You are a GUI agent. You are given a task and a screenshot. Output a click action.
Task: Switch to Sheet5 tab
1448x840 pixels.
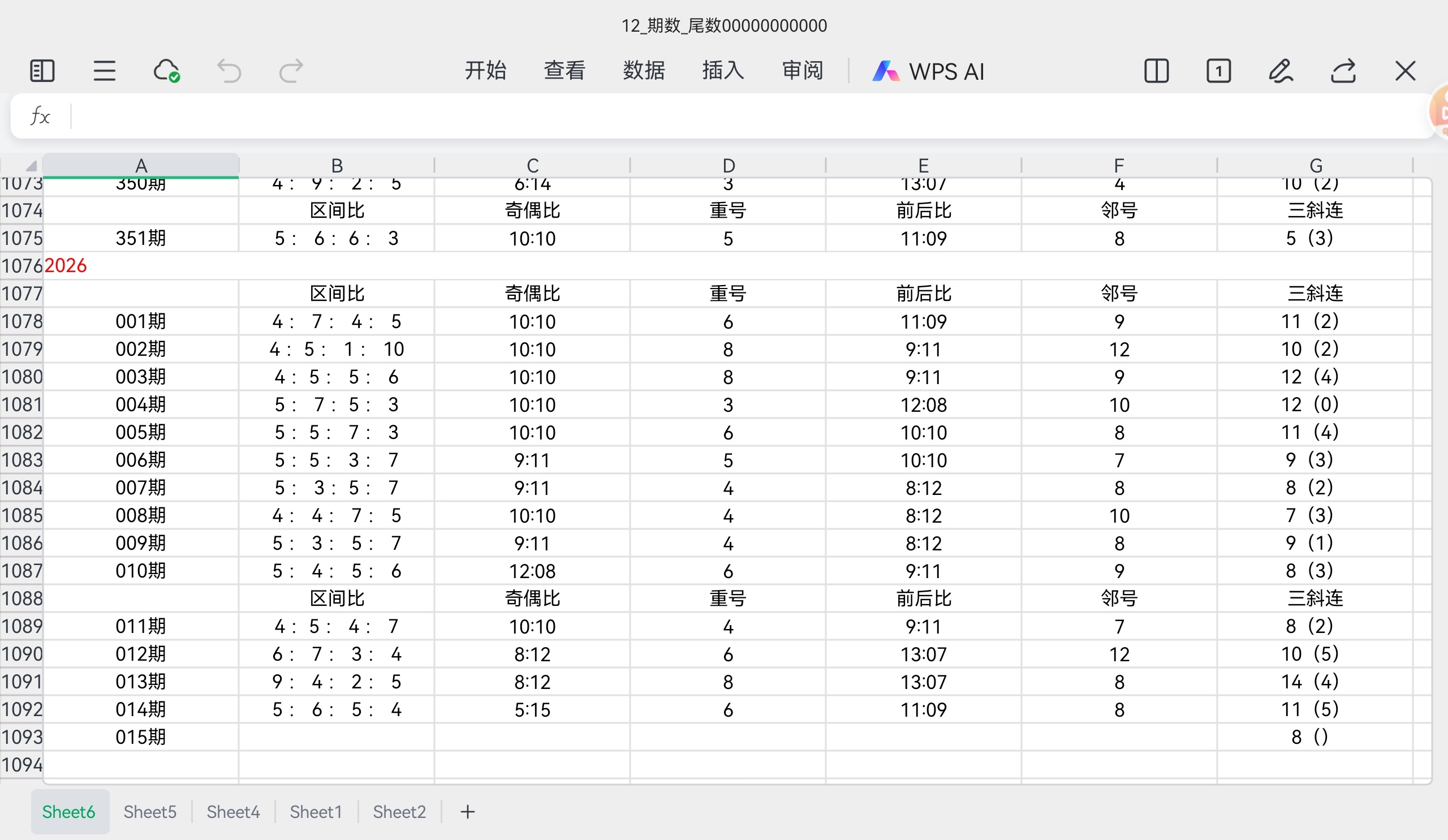(x=150, y=811)
